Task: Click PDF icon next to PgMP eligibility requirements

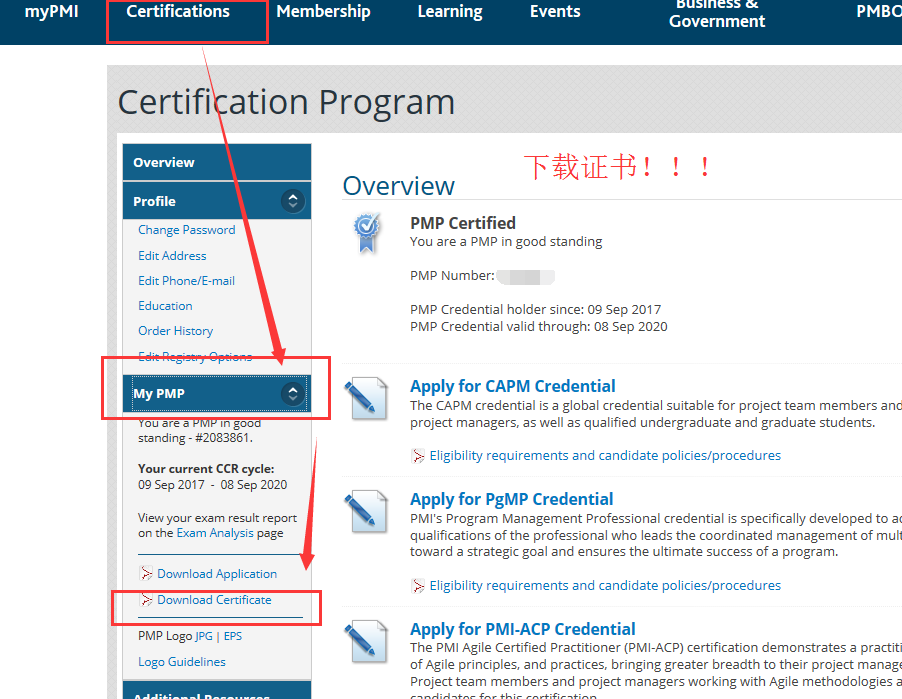Action: pyautogui.click(x=418, y=586)
